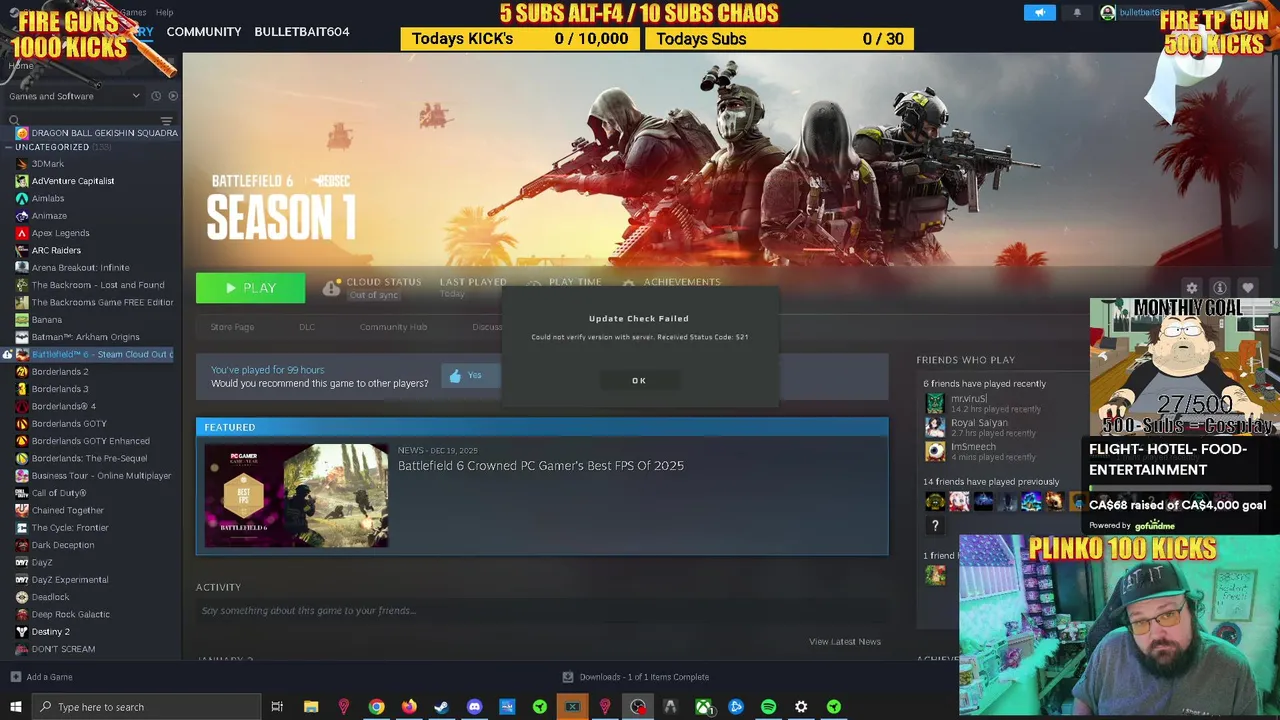Click the Apex Legends game icon
The image size is (1280, 720).
tap(21, 233)
